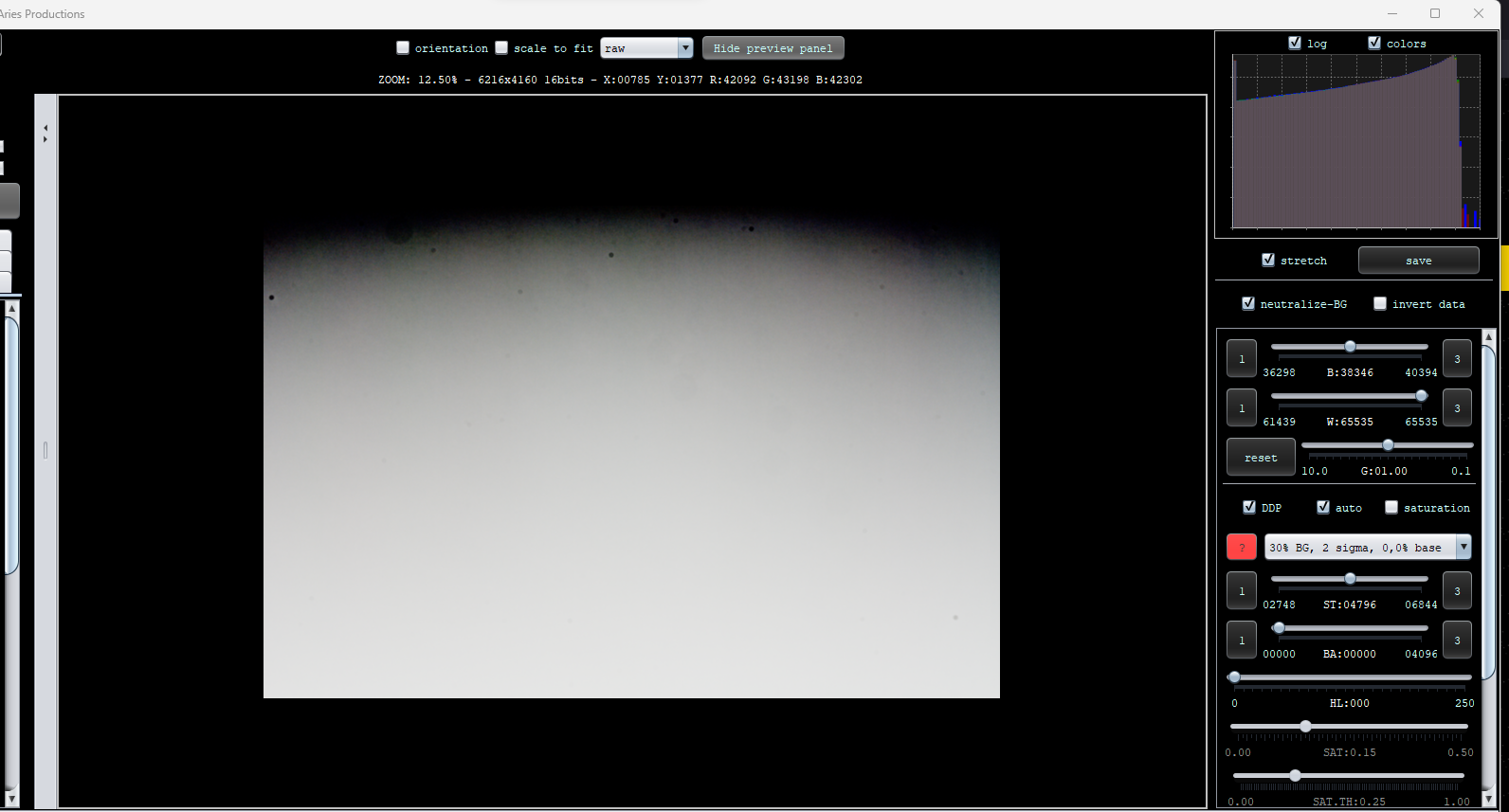Click the SAT:0.15 saturation slider
The height and width of the screenshot is (812, 1509).
(1350, 727)
